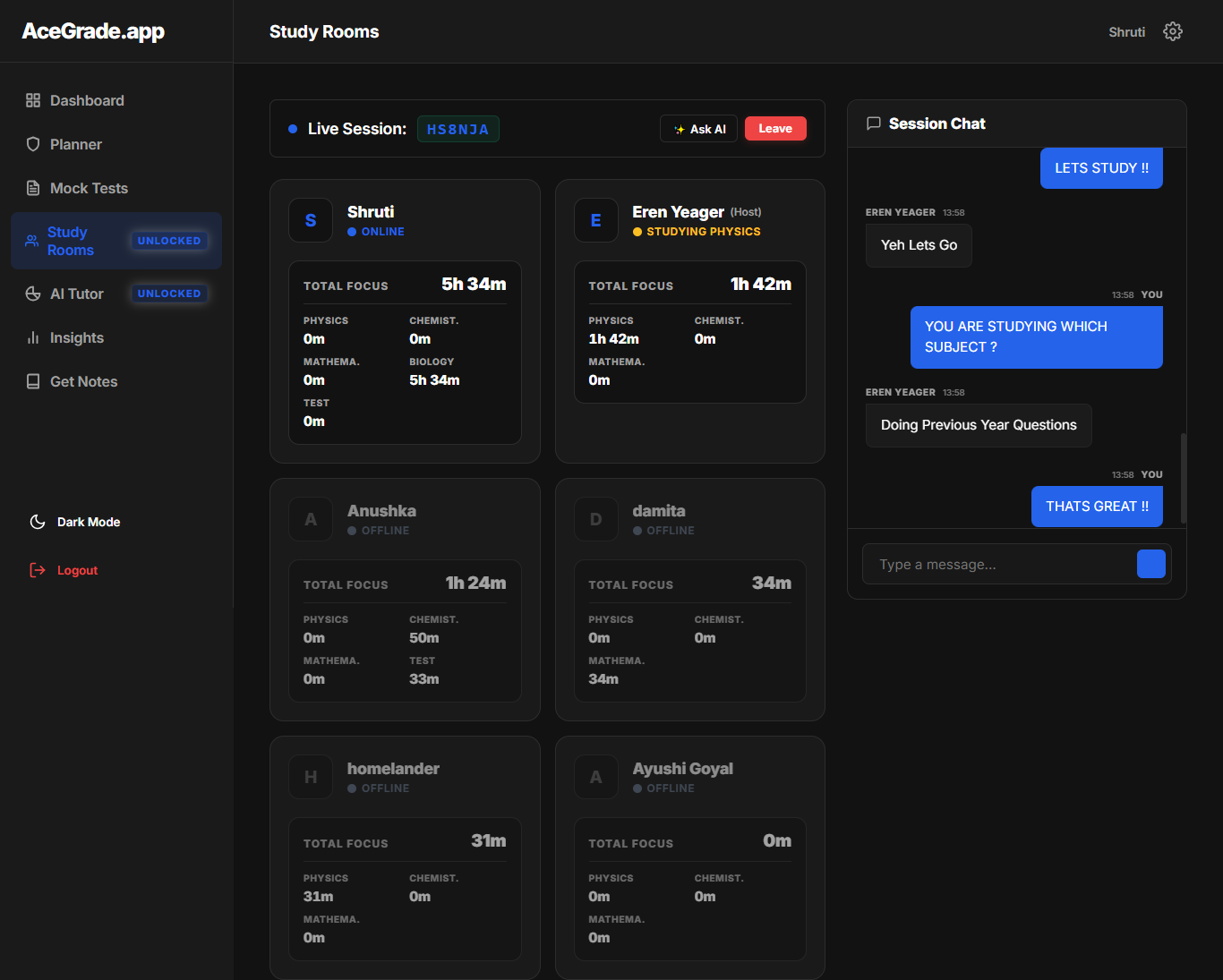Click the sparkle icon on Ask AI

[x=678, y=128]
